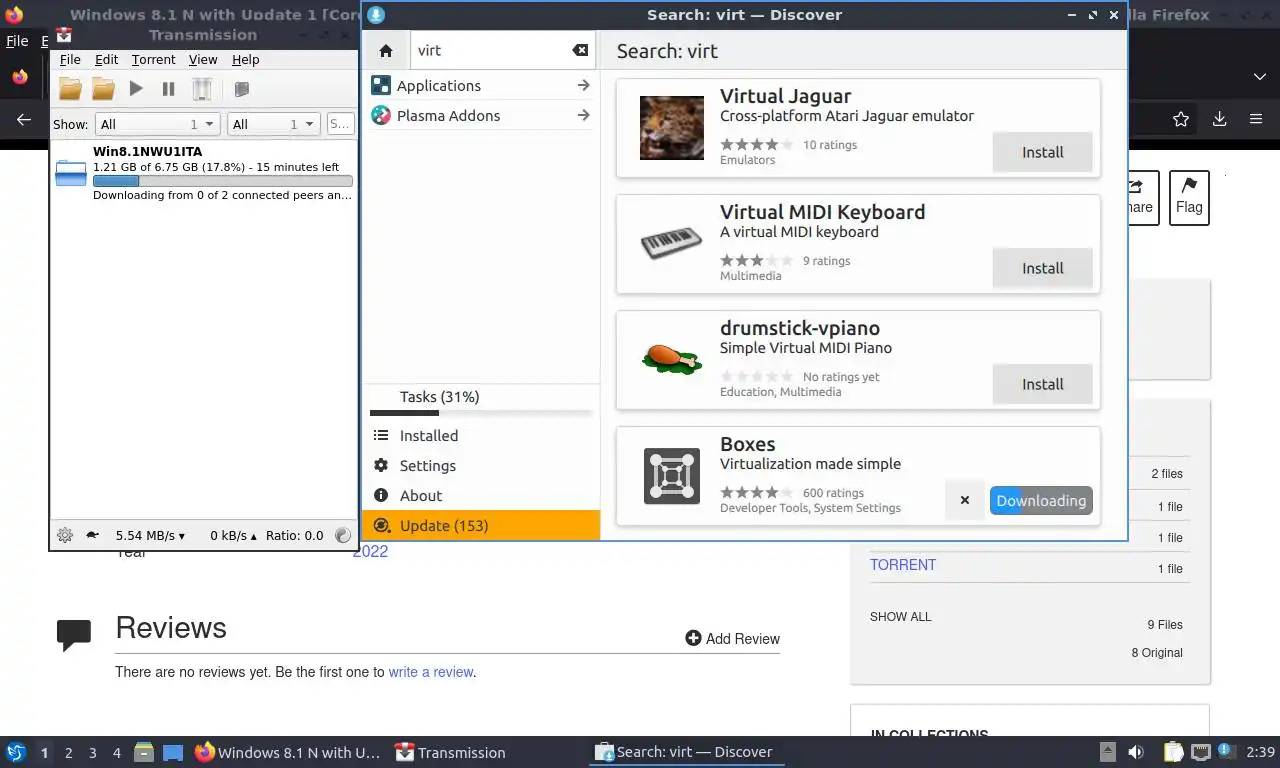Click the Flag button on Firefox page

coord(1189,197)
